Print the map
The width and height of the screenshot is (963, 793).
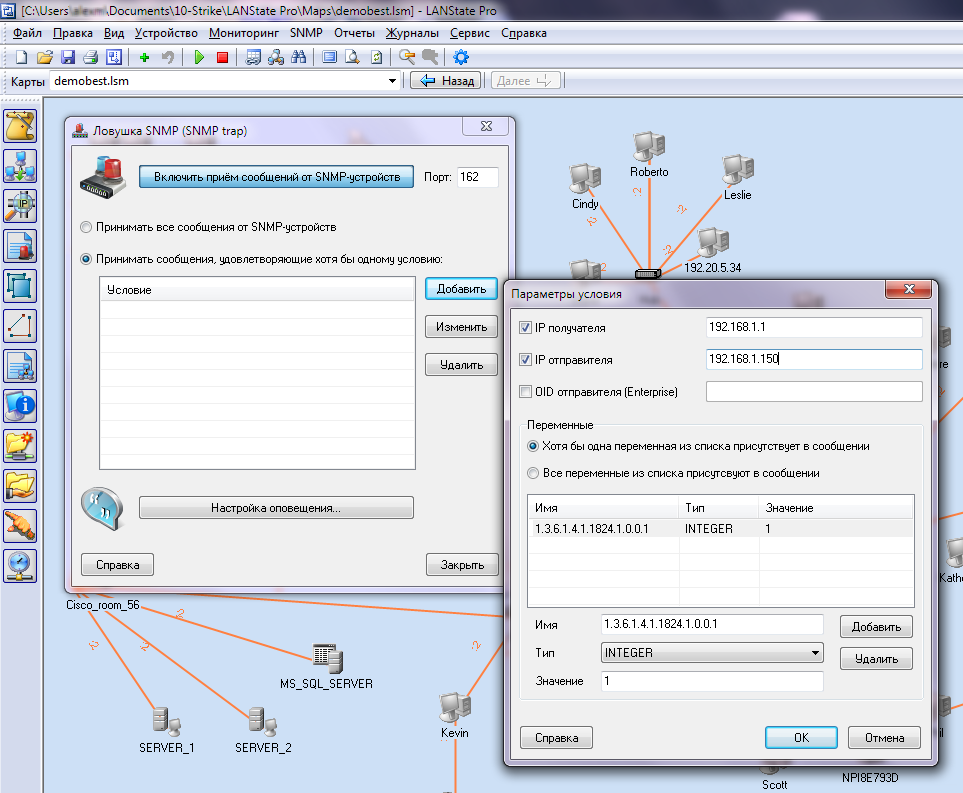tap(91, 57)
